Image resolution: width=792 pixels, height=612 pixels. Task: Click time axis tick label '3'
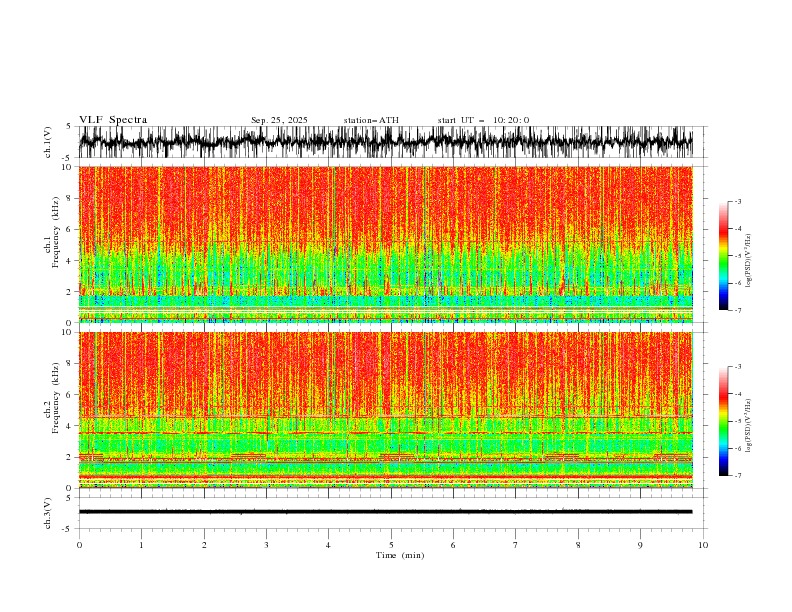pyautogui.click(x=266, y=545)
